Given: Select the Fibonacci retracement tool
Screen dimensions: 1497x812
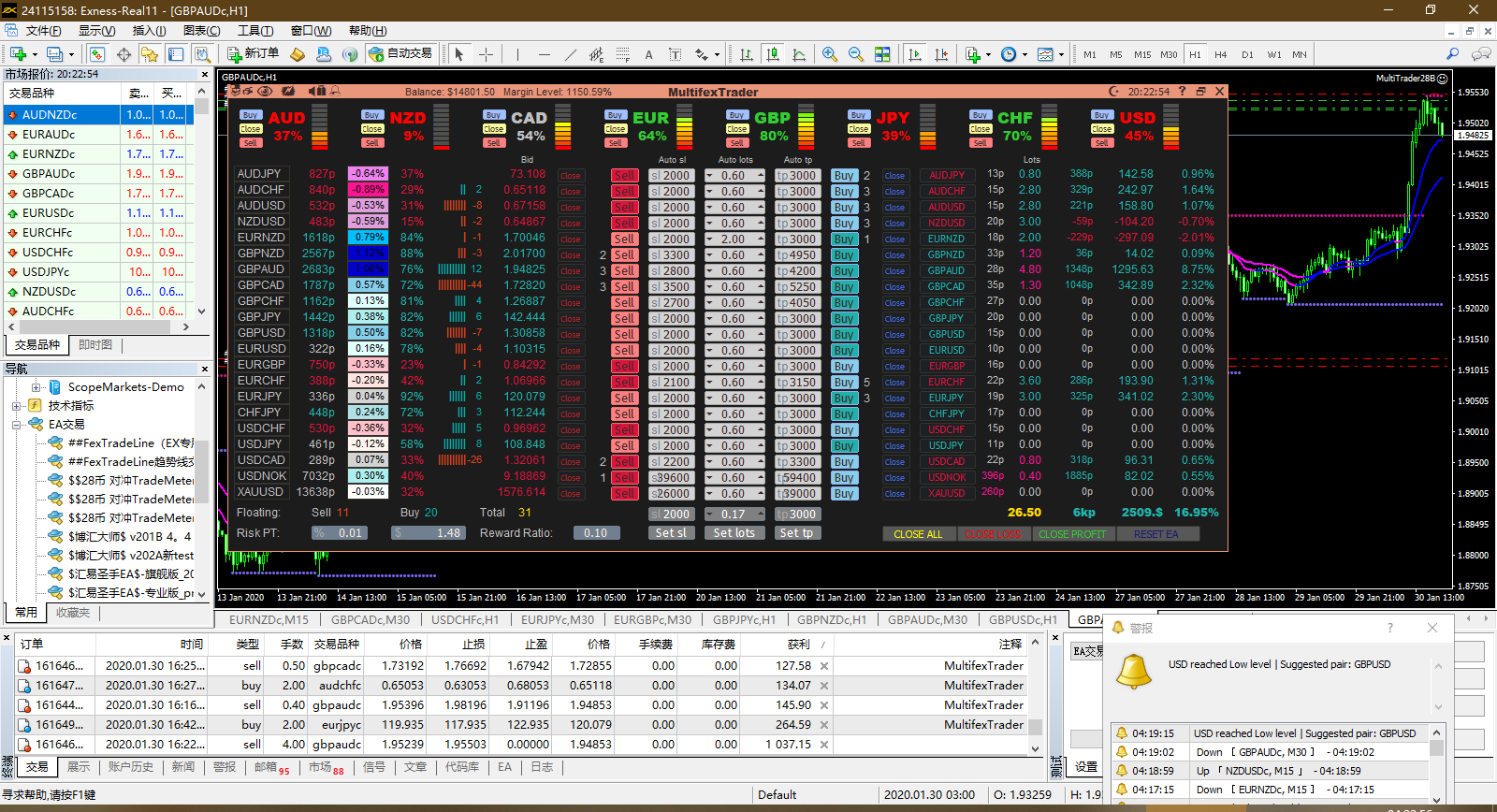Looking at the screenshot, I should [622, 54].
